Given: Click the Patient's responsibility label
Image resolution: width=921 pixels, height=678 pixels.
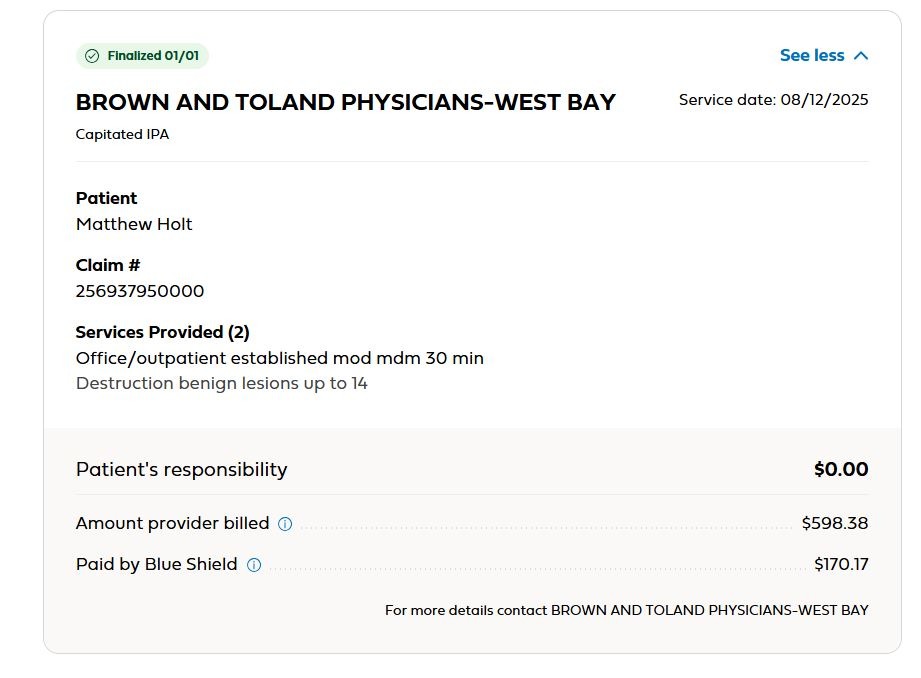Looking at the screenshot, I should [x=181, y=469].
